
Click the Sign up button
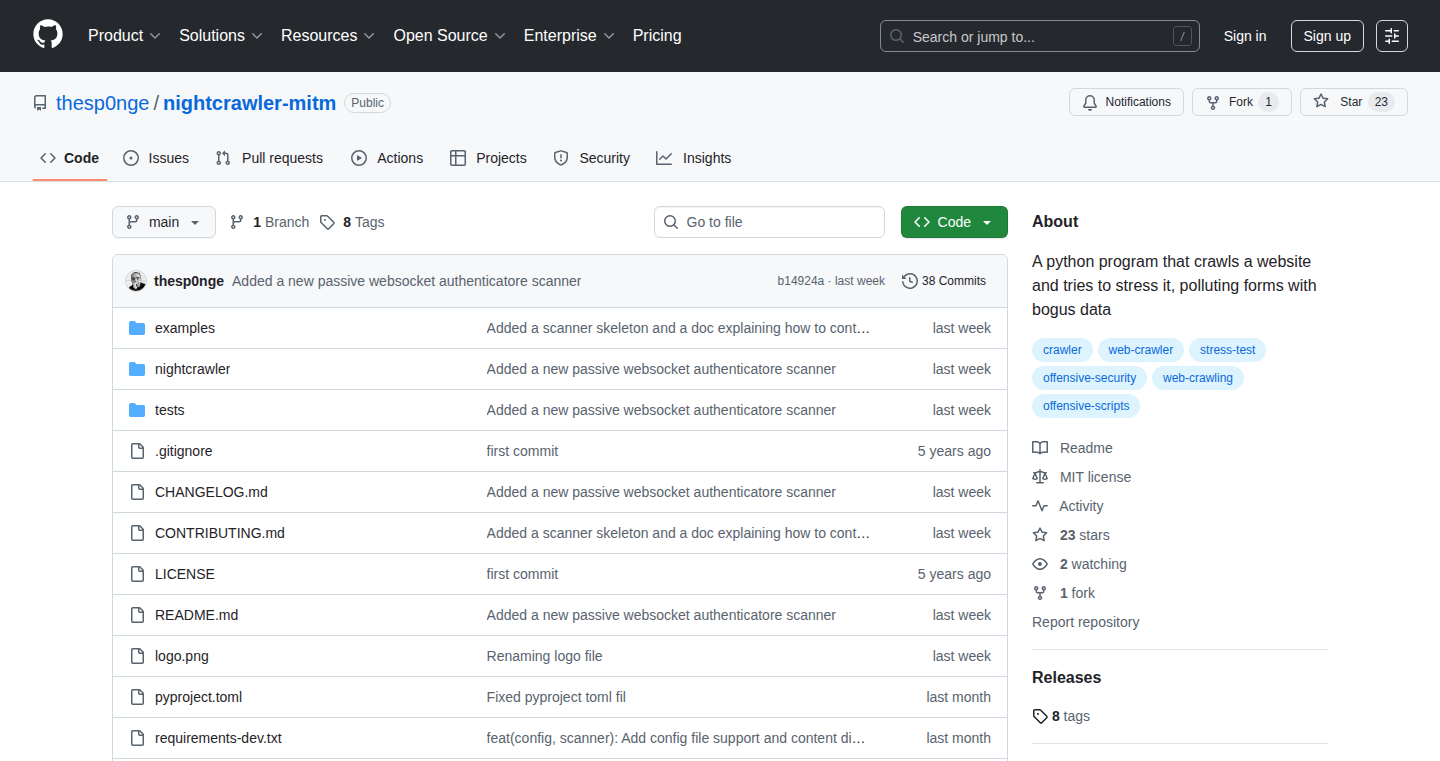pos(1327,36)
